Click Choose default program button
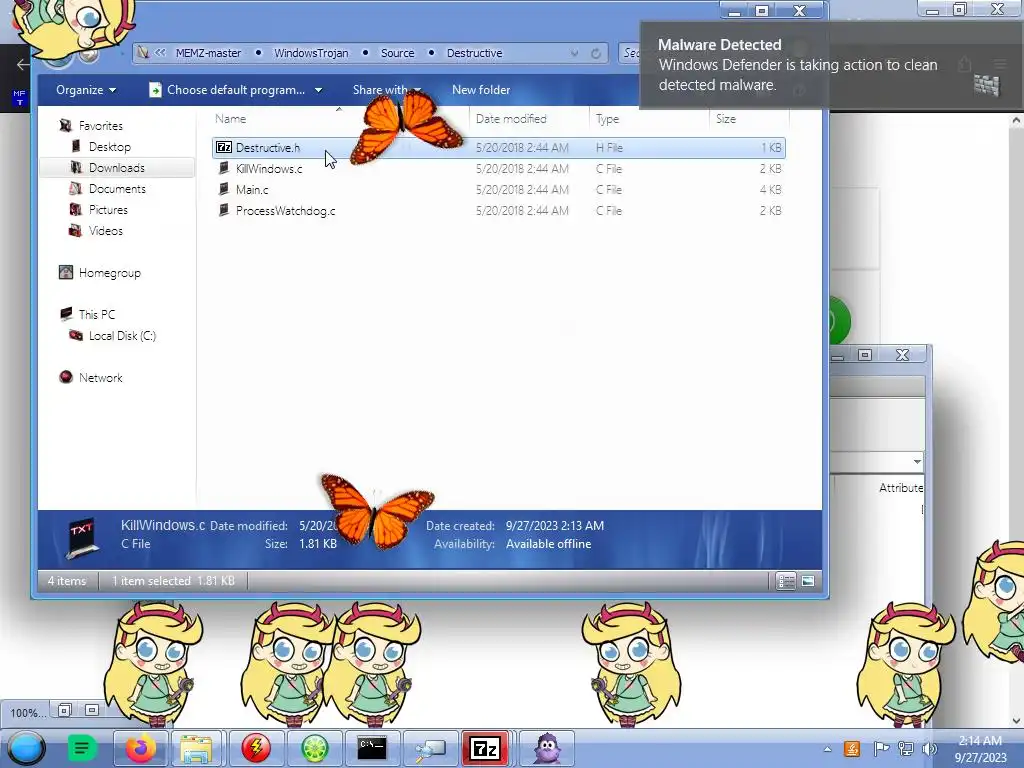This screenshot has height=768, width=1024. click(228, 90)
